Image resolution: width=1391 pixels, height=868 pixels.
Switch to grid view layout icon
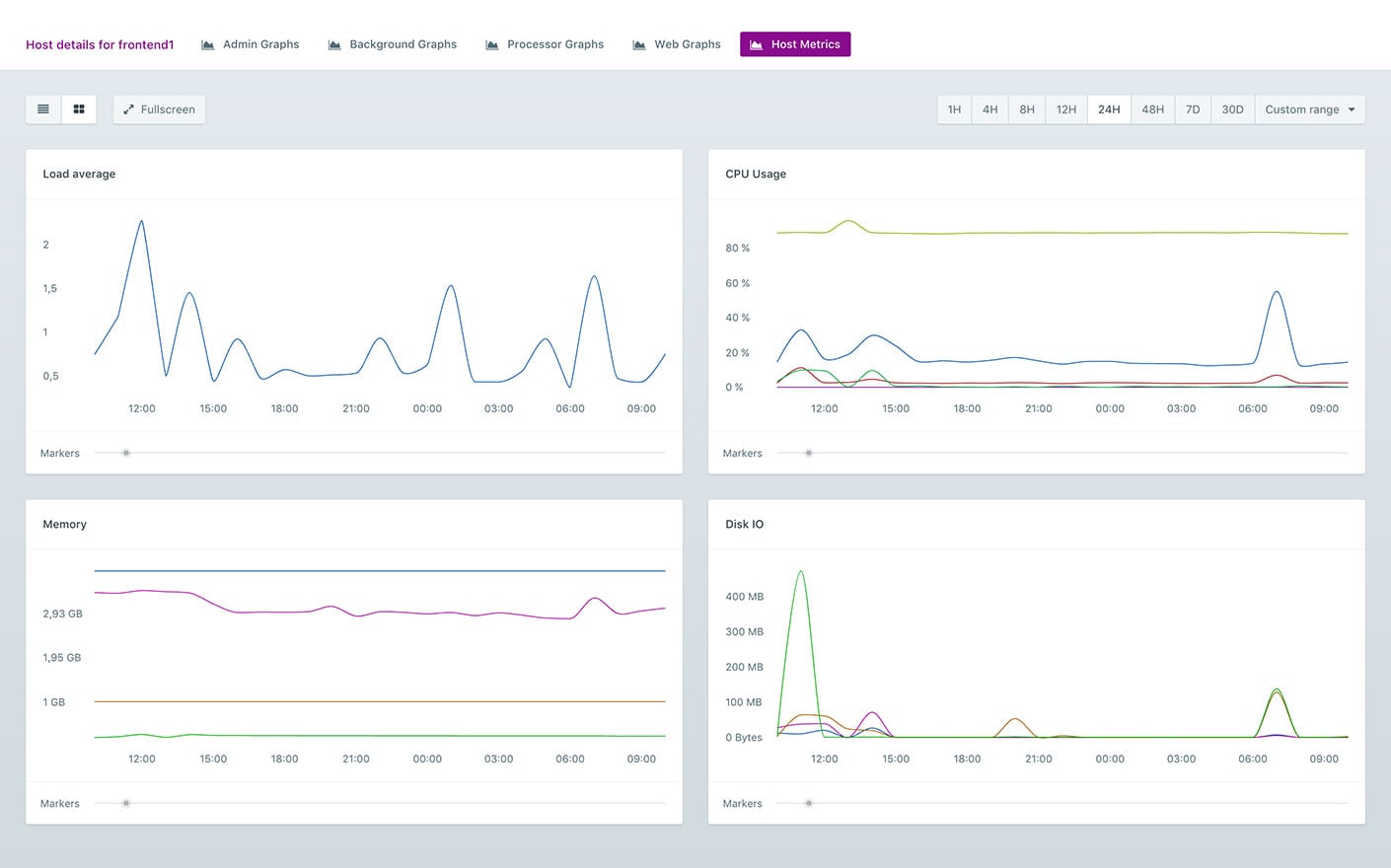79,109
